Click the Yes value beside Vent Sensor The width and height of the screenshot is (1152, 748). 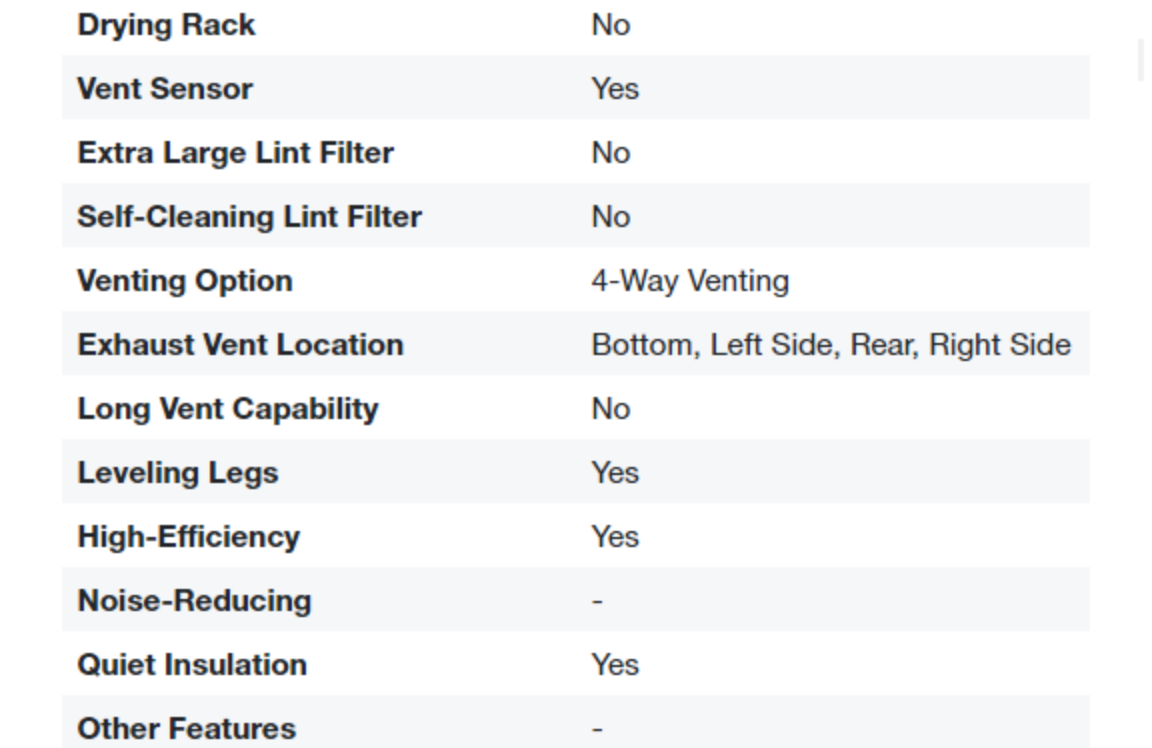click(615, 89)
